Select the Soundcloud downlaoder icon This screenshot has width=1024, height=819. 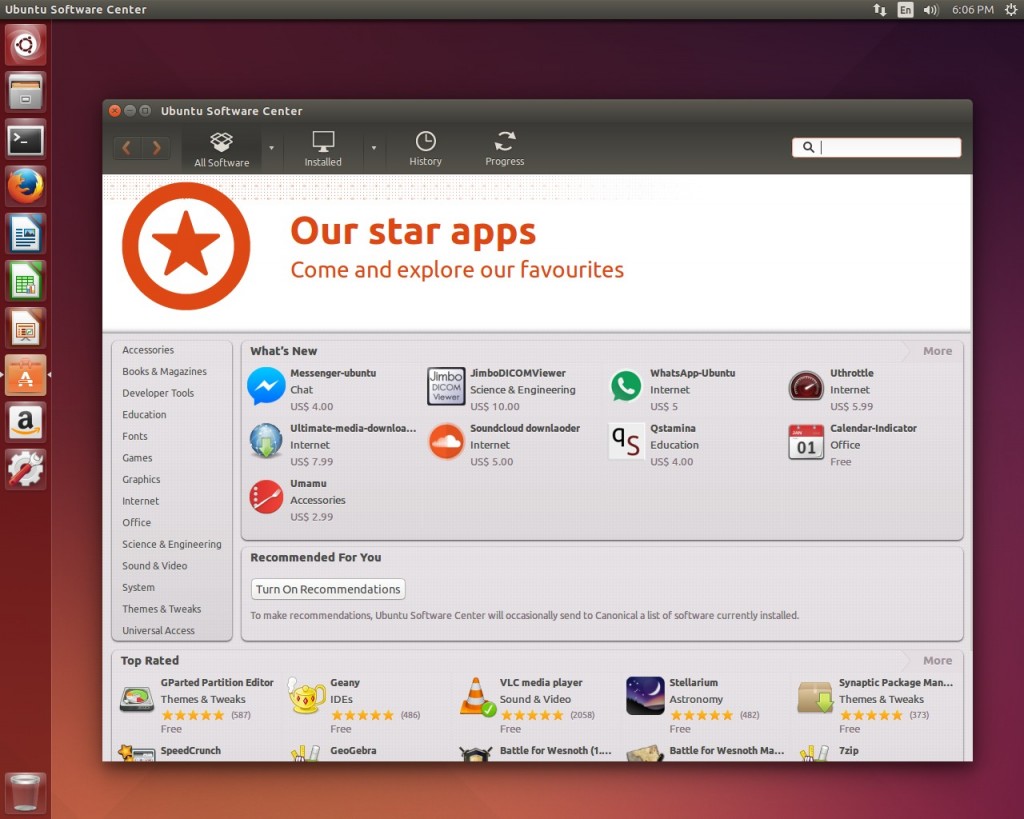coord(445,442)
